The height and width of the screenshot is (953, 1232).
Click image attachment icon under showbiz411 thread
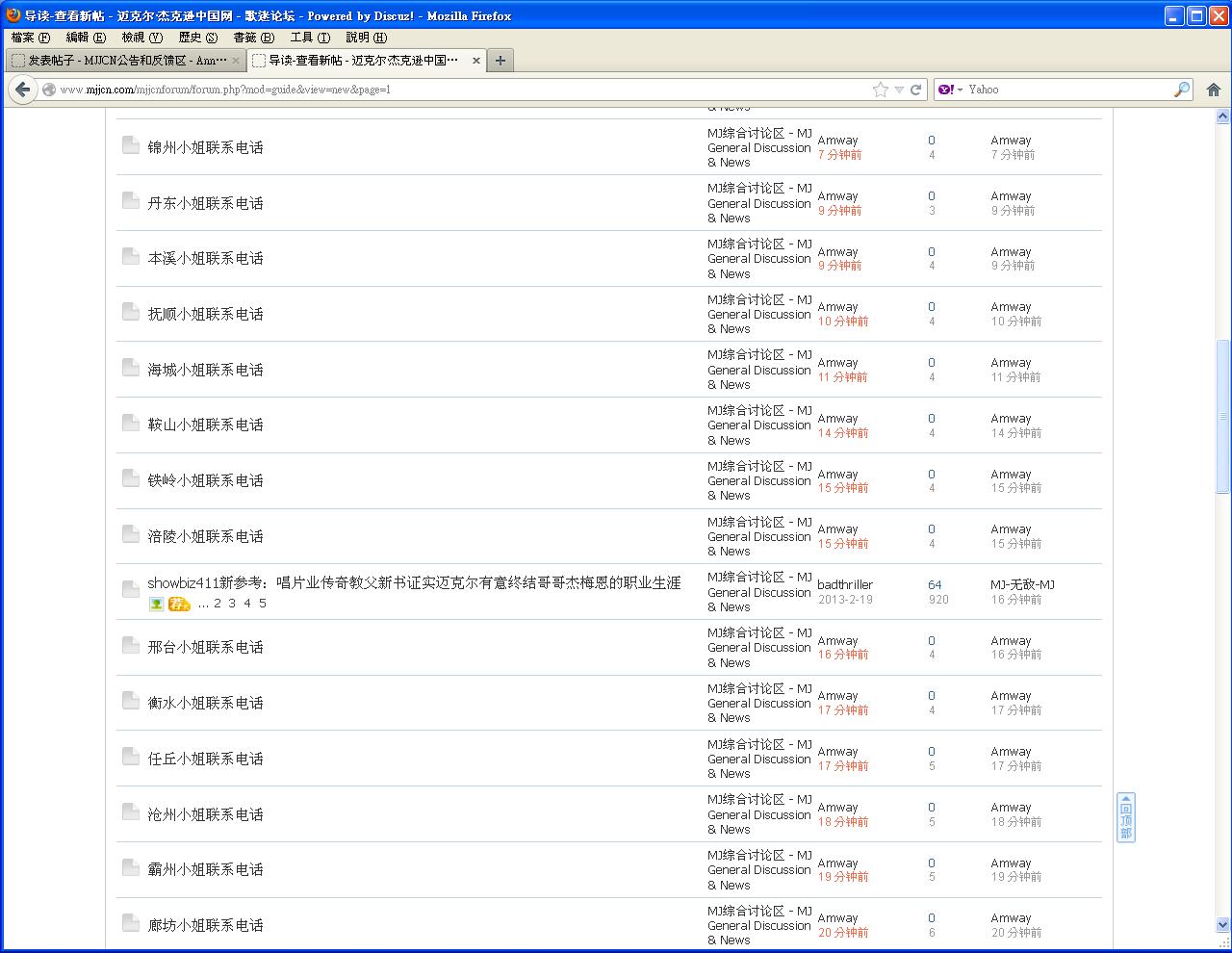coord(156,604)
